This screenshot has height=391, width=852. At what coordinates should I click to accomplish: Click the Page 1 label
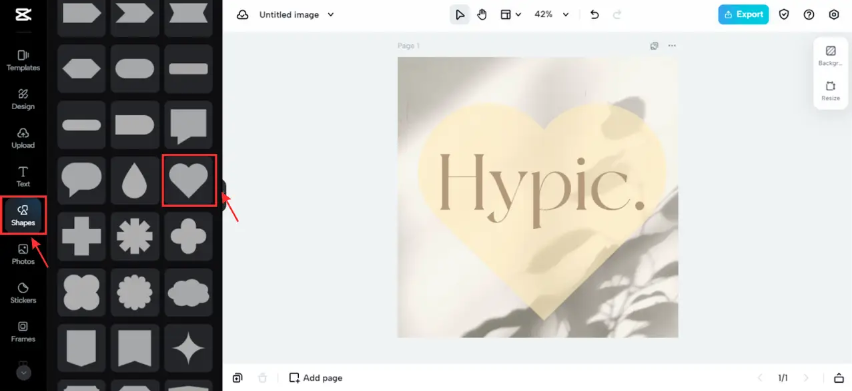click(x=409, y=46)
